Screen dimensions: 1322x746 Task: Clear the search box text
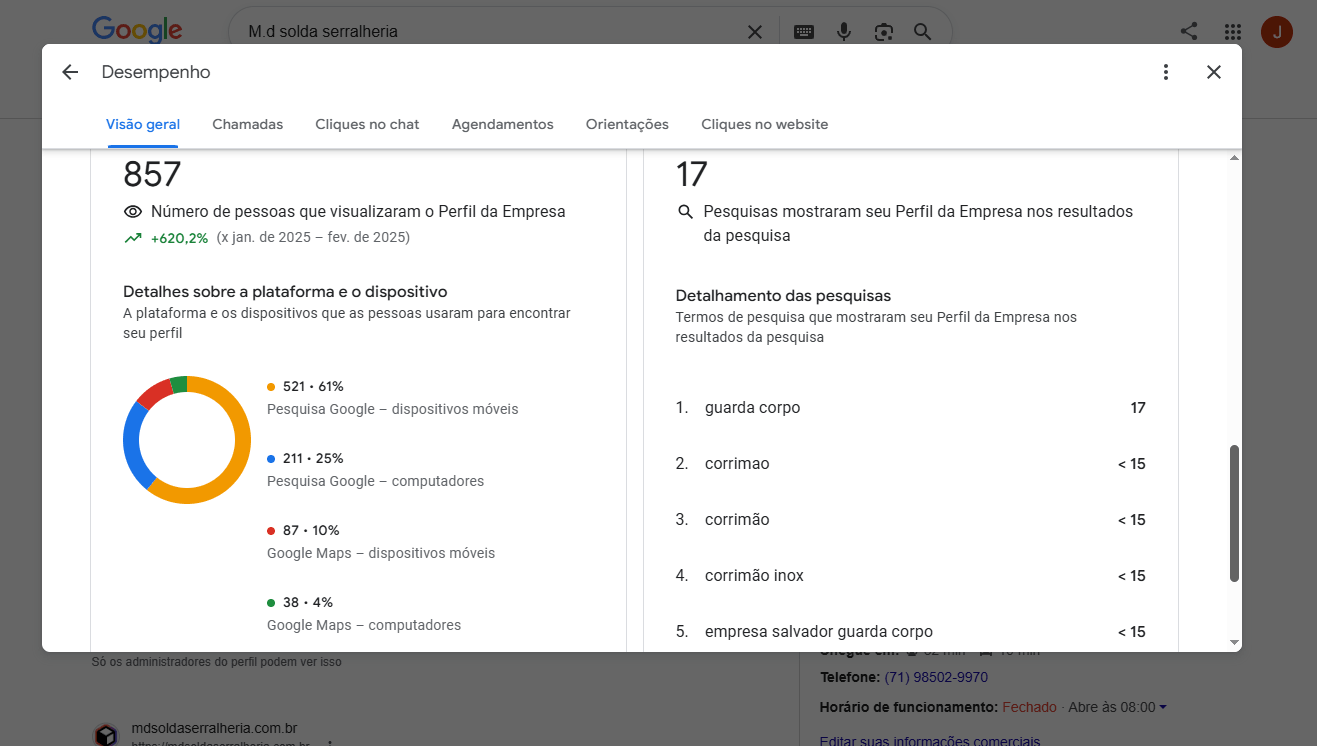(x=755, y=32)
